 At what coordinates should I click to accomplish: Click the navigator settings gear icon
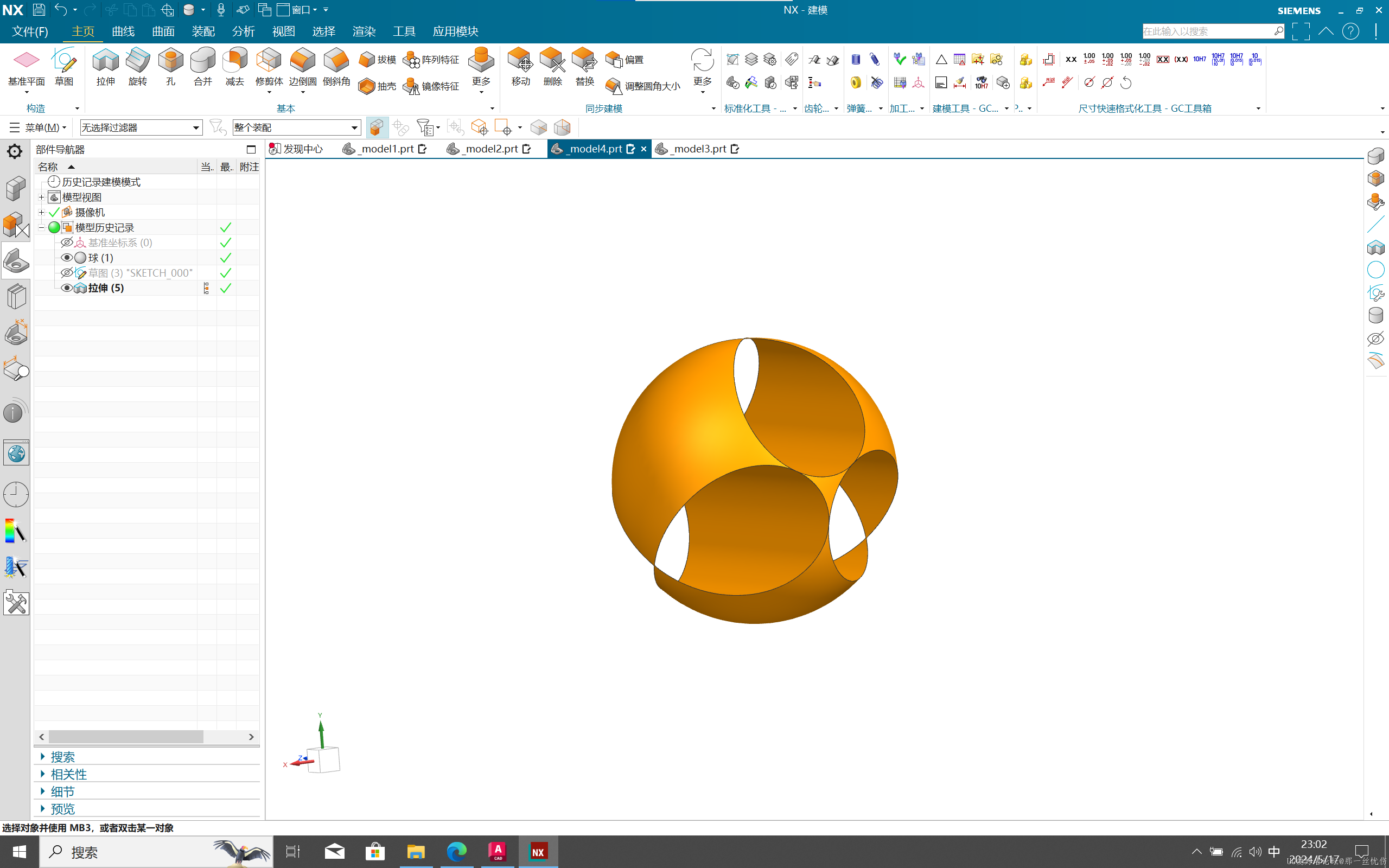[x=14, y=151]
